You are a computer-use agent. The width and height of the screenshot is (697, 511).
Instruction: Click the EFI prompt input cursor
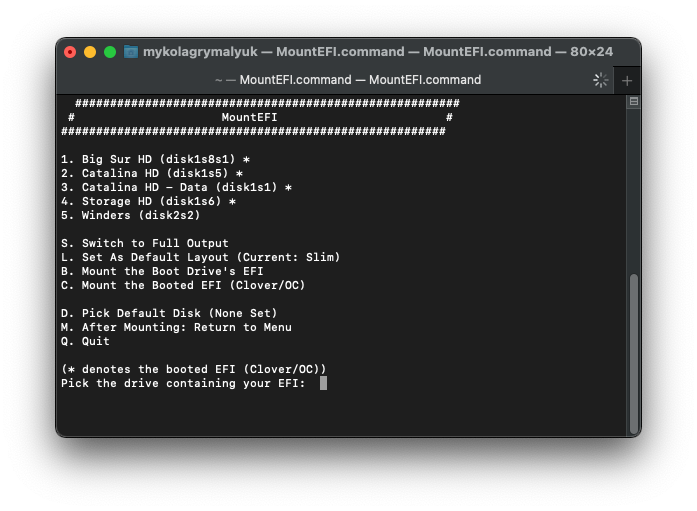[x=323, y=383]
